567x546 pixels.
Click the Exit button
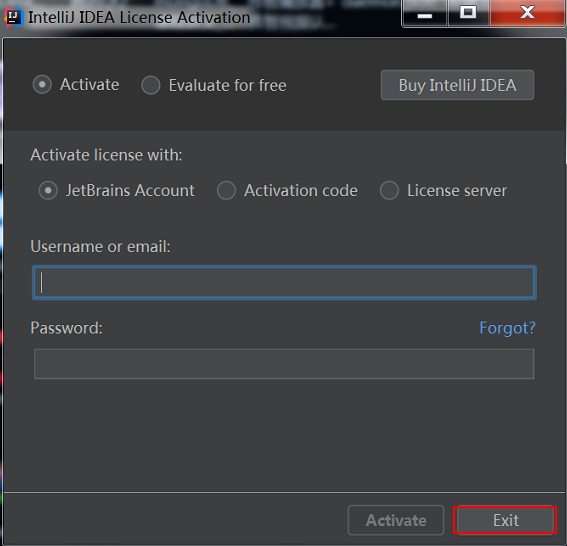(505, 520)
